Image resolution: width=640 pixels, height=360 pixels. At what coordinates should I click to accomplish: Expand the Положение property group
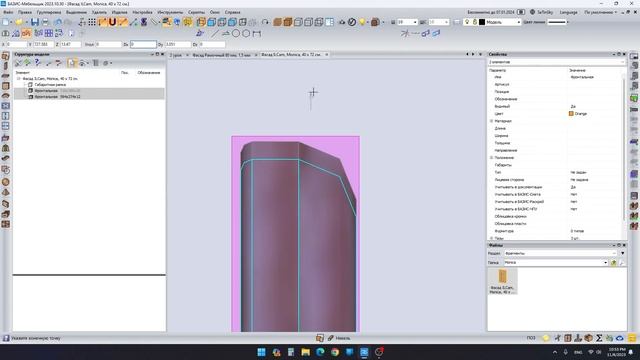coord(491,158)
